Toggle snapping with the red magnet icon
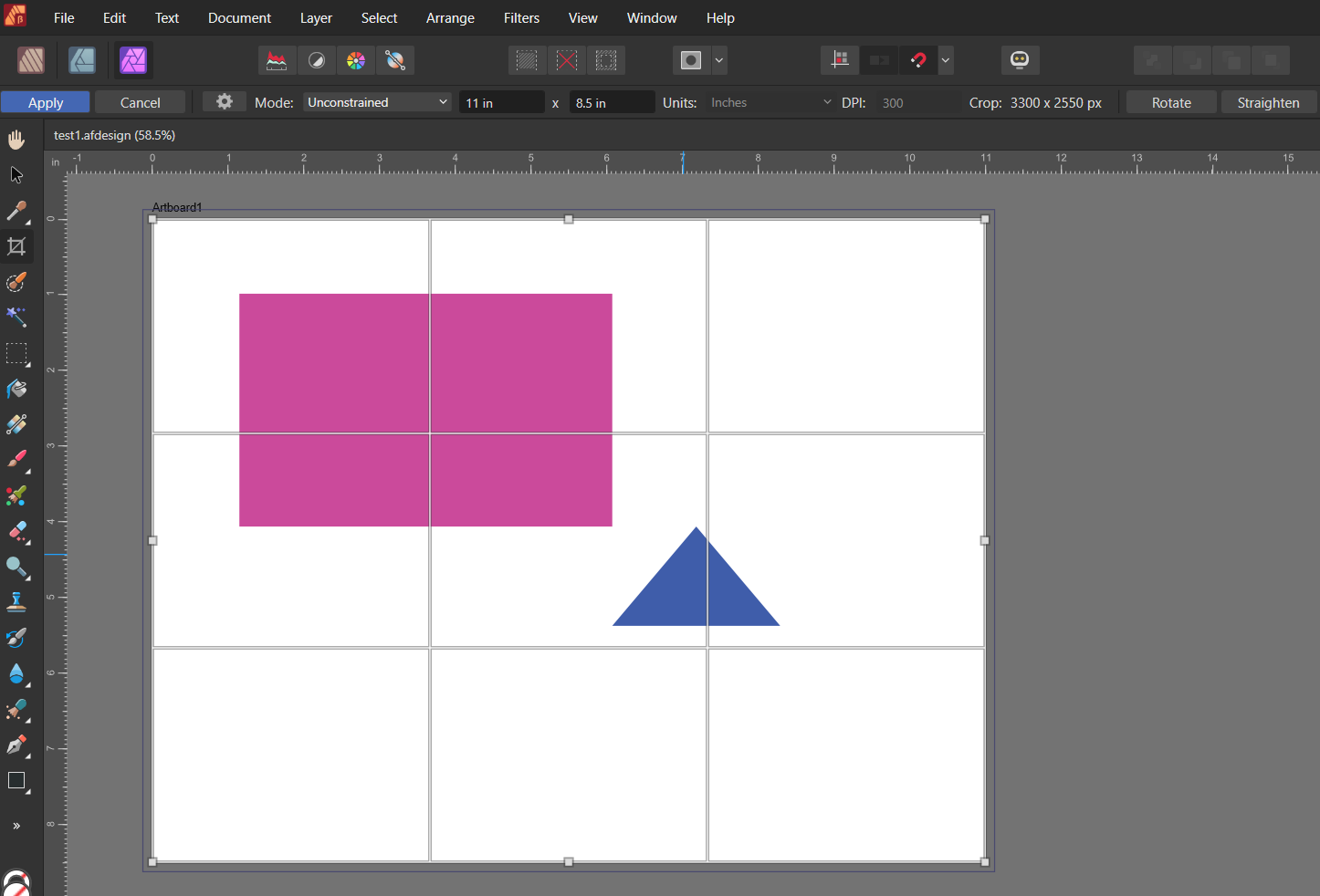The height and width of the screenshot is (896, 1320). pyautogui.click(x=918, y=60)
